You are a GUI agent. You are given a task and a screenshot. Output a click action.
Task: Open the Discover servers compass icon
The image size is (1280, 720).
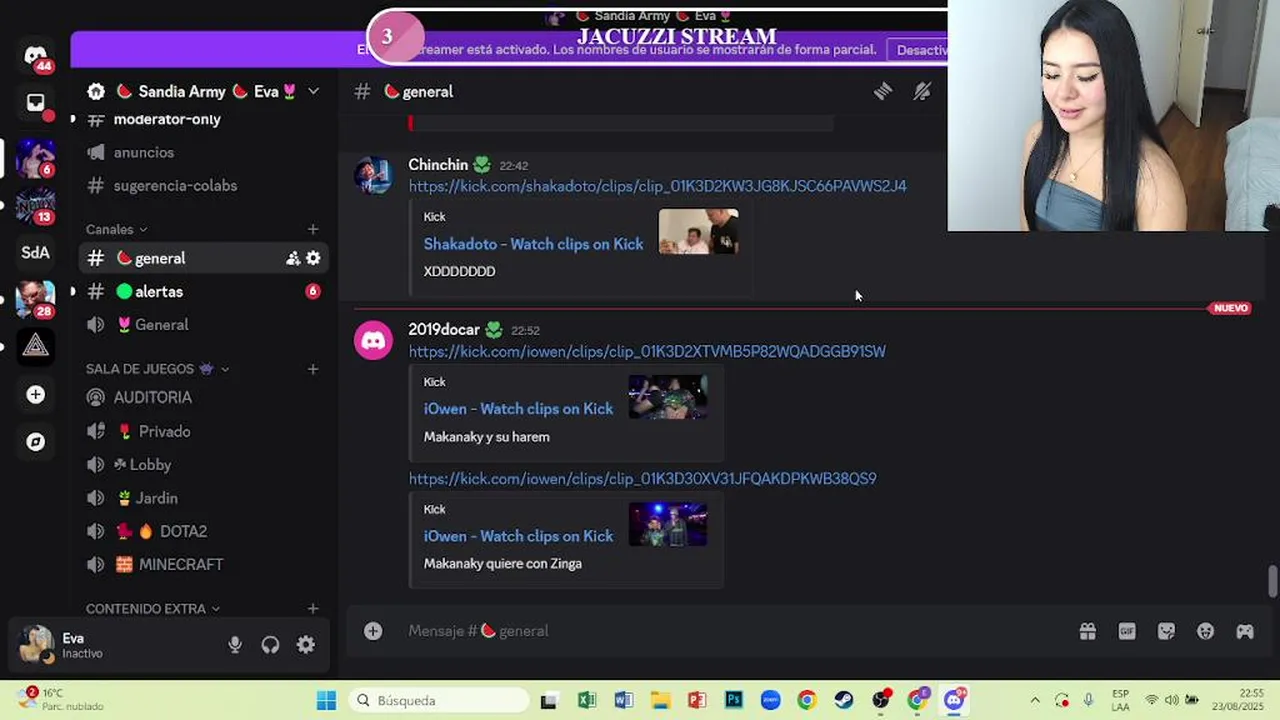(36, 441)
